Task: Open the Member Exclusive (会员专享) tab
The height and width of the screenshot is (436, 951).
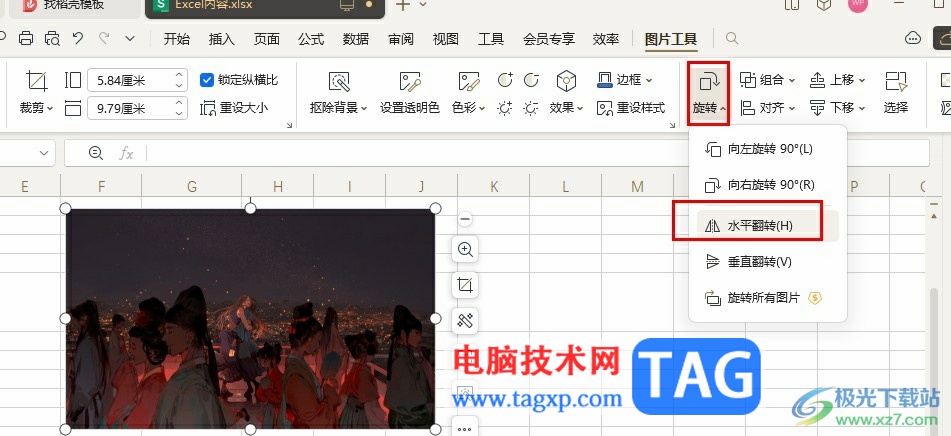Action: [549, 39]
